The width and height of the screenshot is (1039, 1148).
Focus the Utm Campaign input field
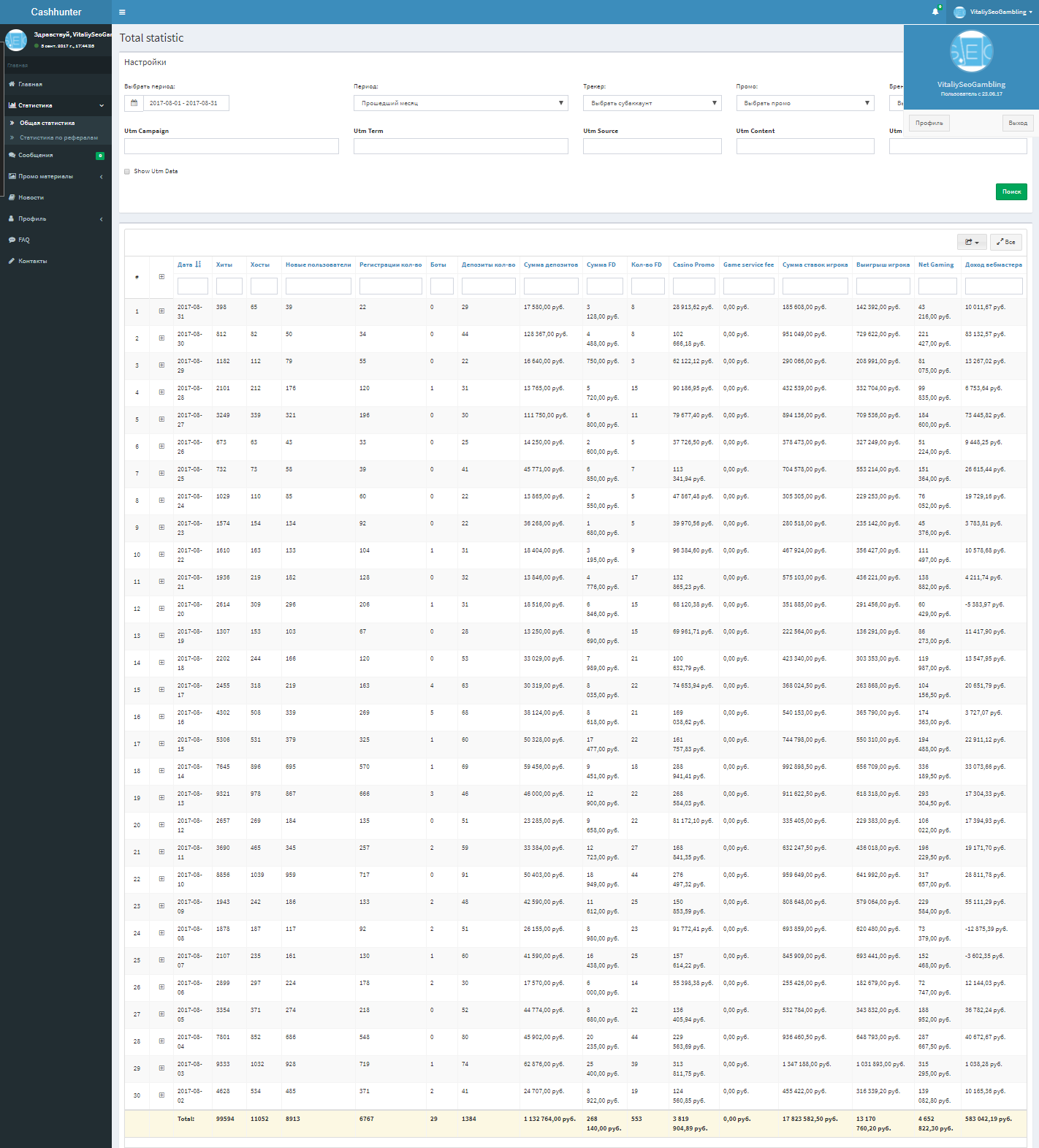(x=232, y=146)
